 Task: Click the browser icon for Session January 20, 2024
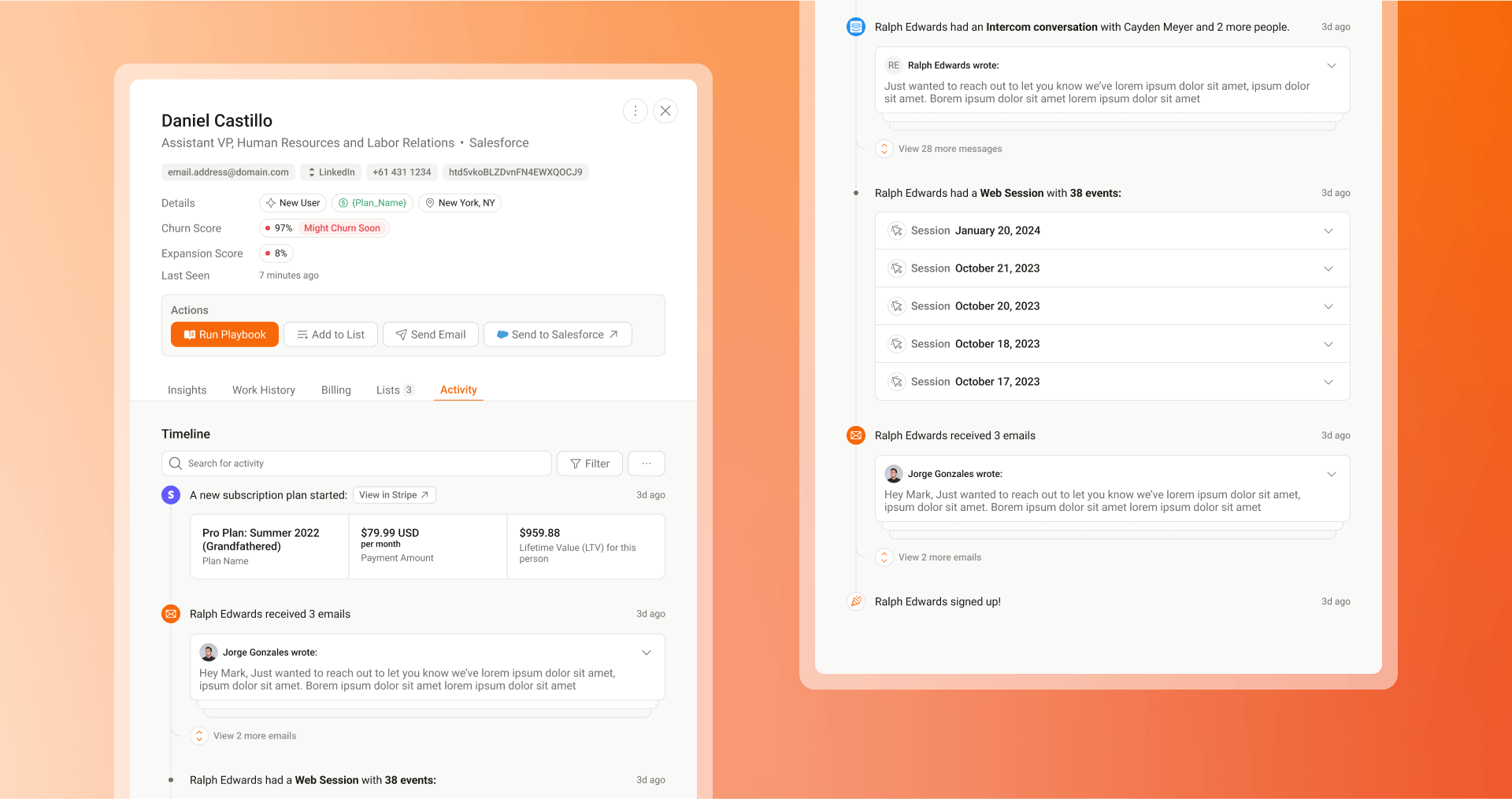pos(895,230)
